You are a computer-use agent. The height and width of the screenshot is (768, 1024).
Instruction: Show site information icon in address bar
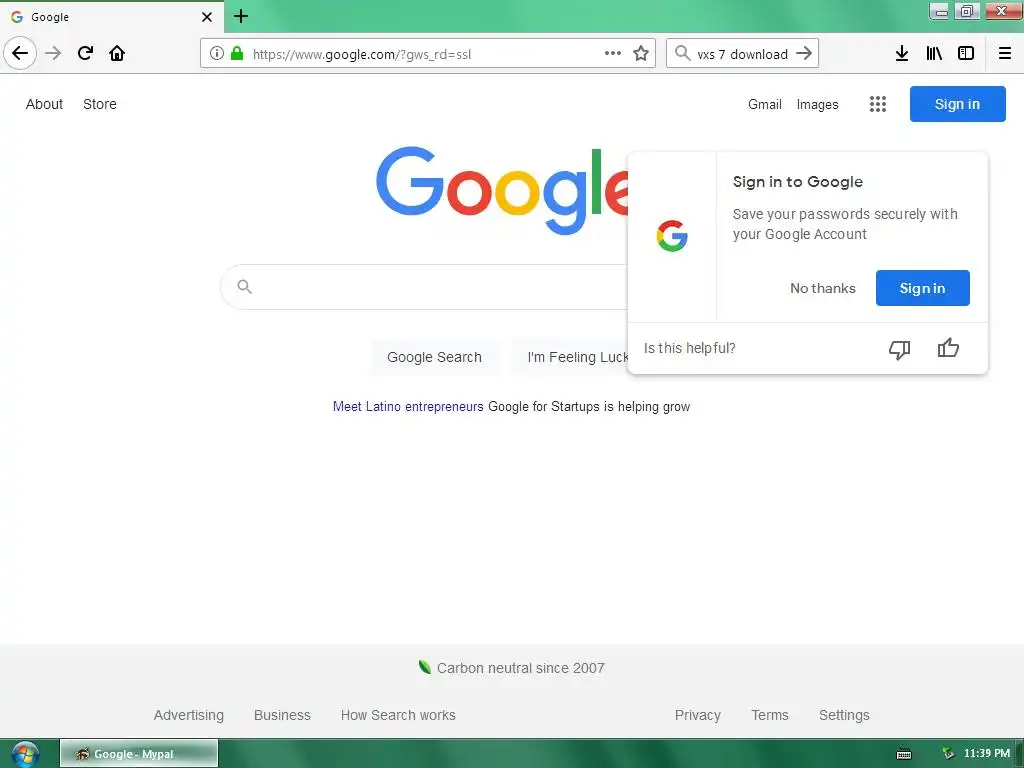(217, 54)
